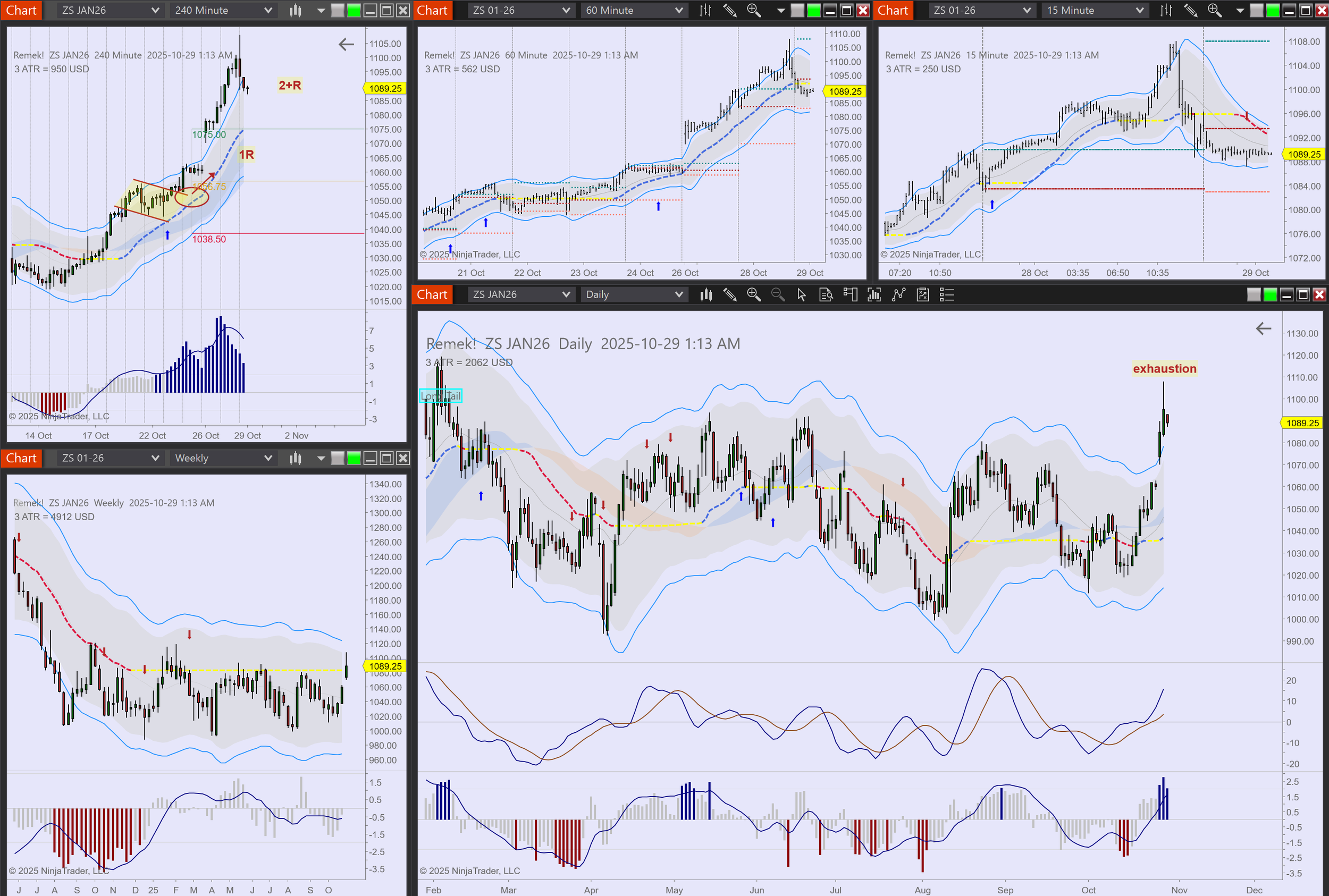Click gray interval link swatch in 240 Minute chart
The image size is (1329, 896).
click(x=338, y=10)
